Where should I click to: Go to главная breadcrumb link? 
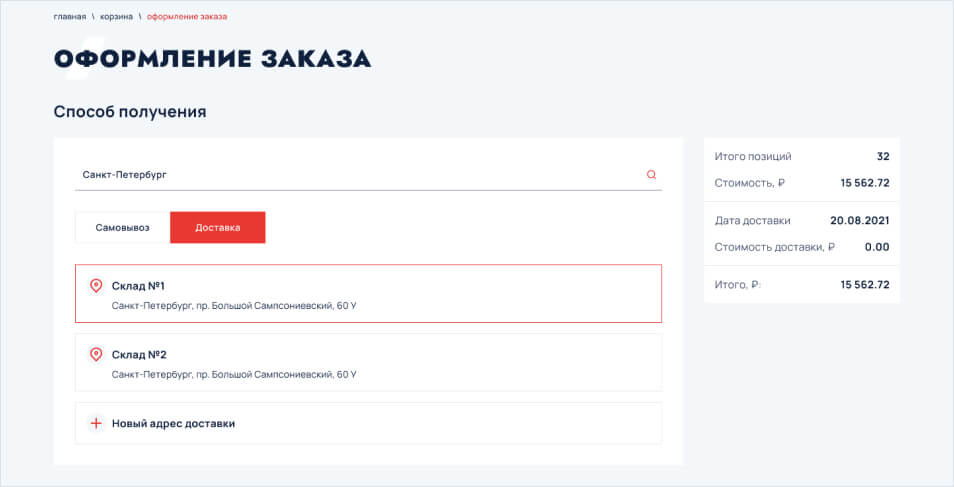[x=70, y=17]
